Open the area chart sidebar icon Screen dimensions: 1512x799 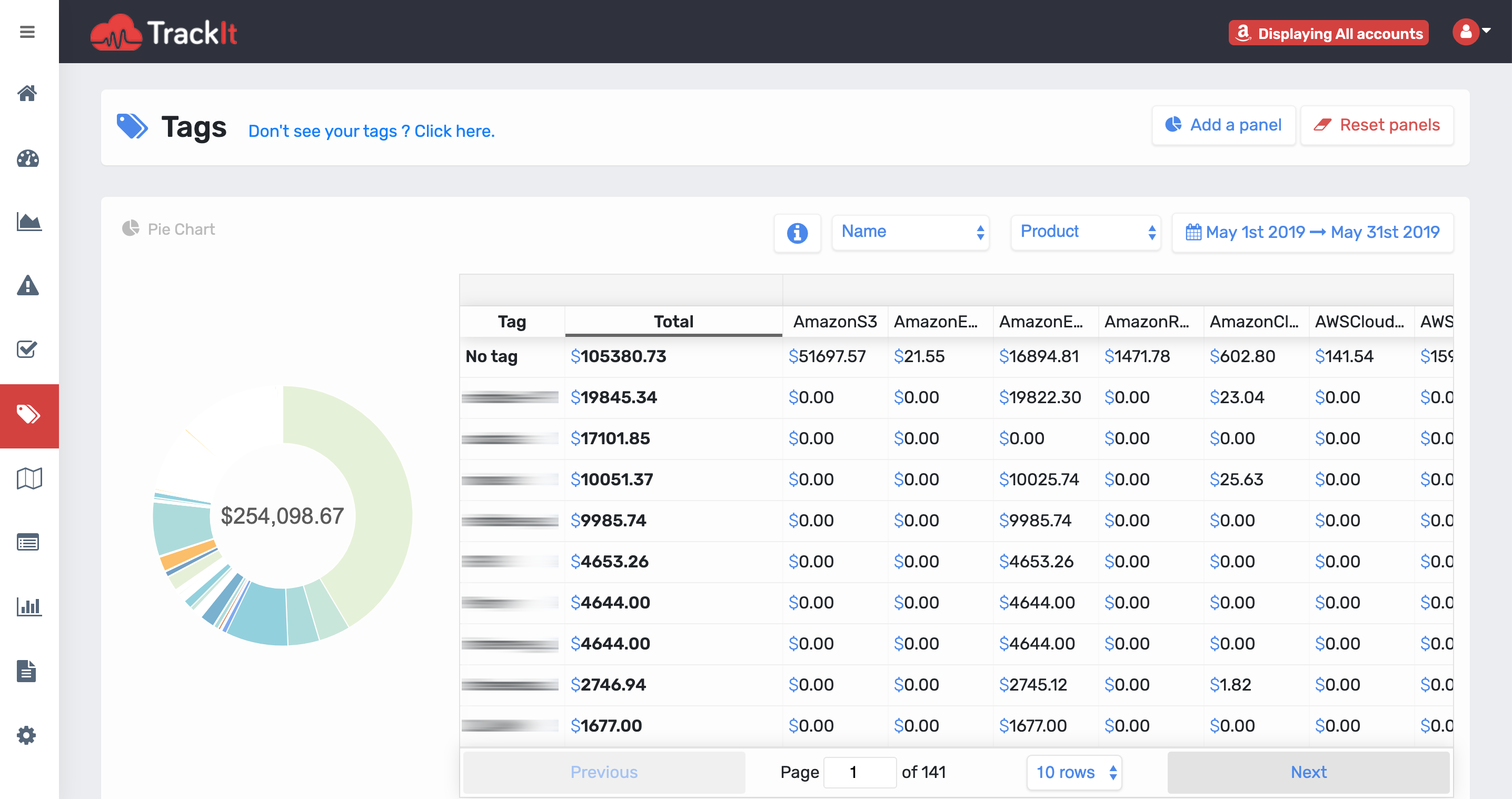click(x=28, y=222)
